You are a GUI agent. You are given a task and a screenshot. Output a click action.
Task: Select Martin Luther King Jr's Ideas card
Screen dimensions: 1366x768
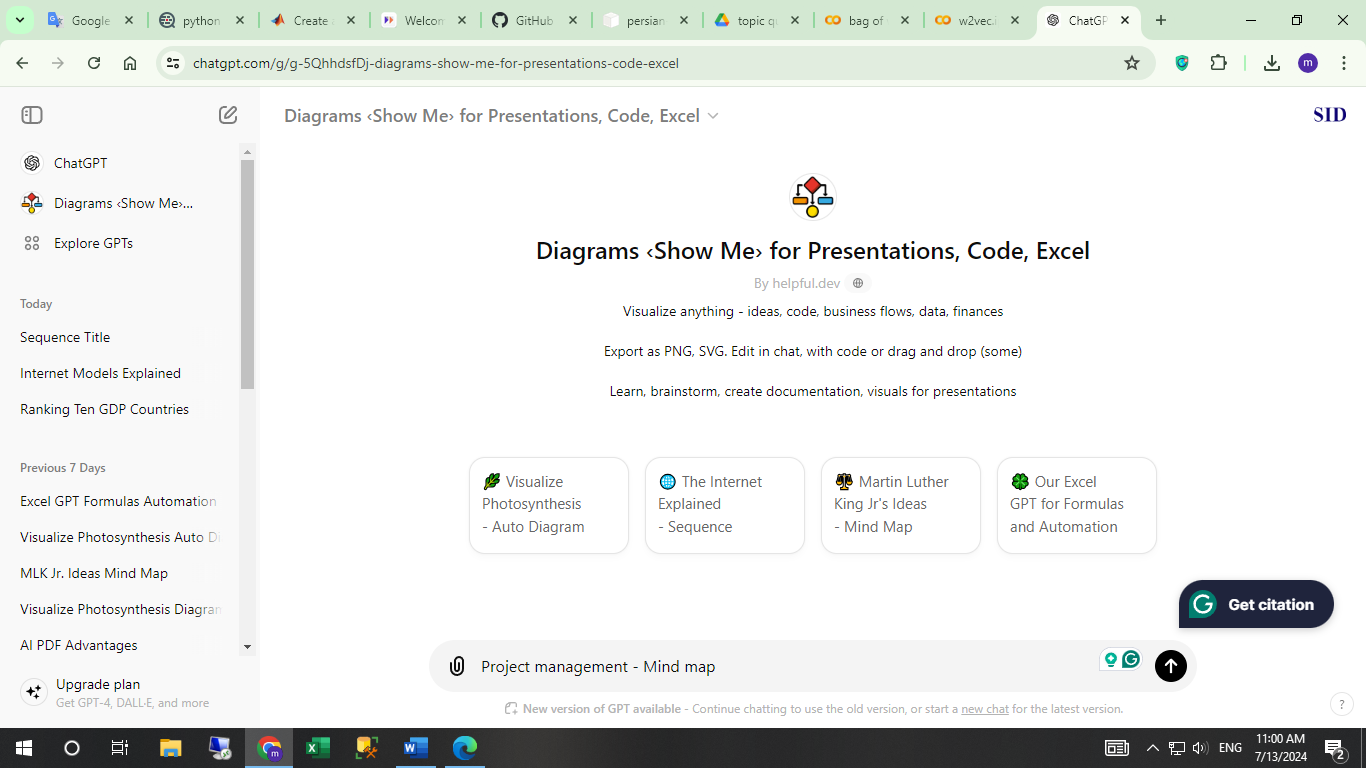(901, 505)
